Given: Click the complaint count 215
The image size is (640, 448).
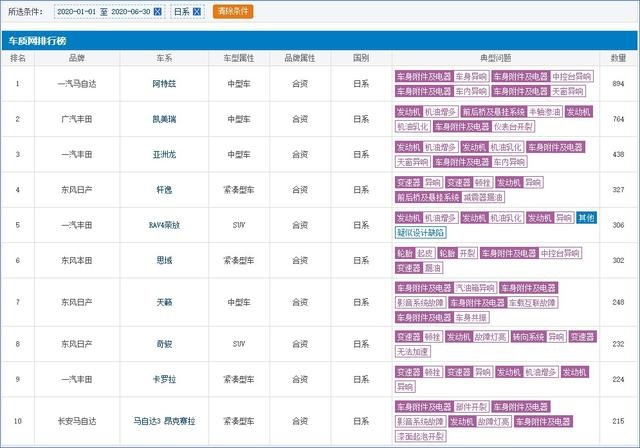Looking at the screenshot, I should pyautogui.click(x=618, y=421).
